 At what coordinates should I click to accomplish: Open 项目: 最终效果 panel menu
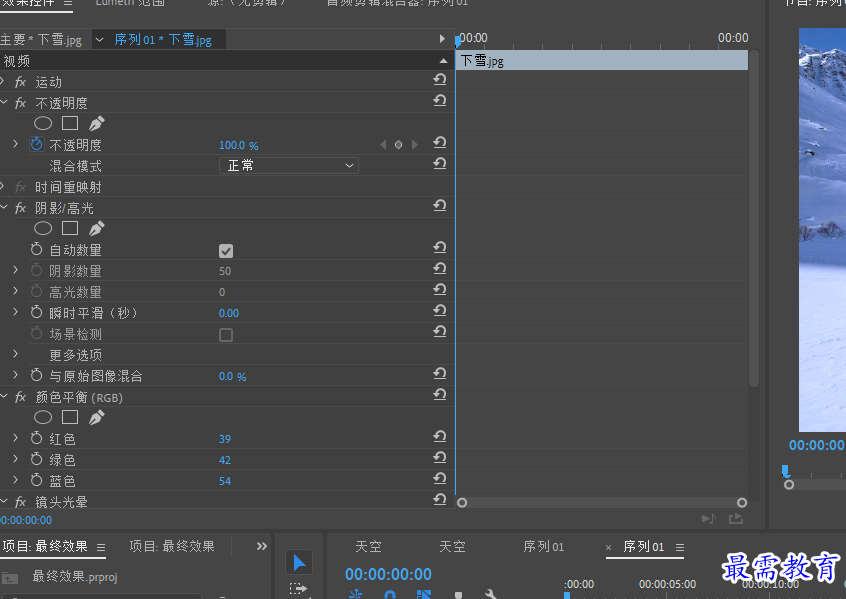pyautogui.click(x=101, y=547)
